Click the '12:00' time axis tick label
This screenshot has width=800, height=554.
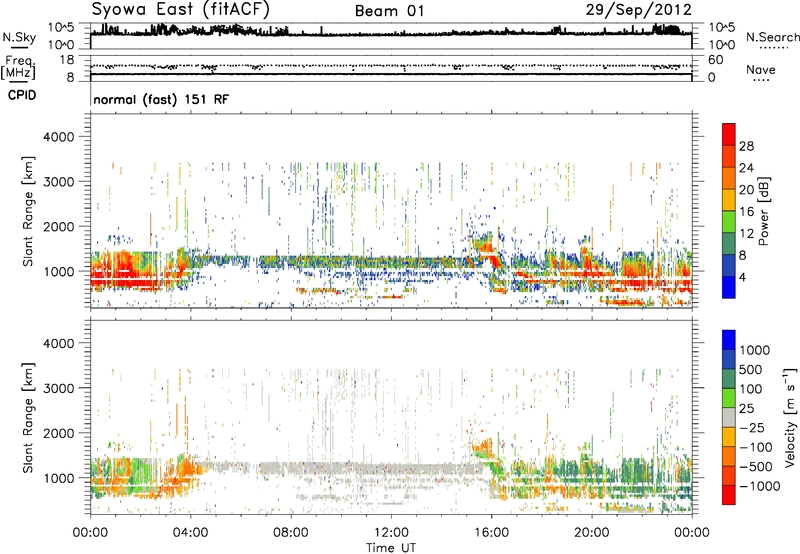tap(391, 533)
